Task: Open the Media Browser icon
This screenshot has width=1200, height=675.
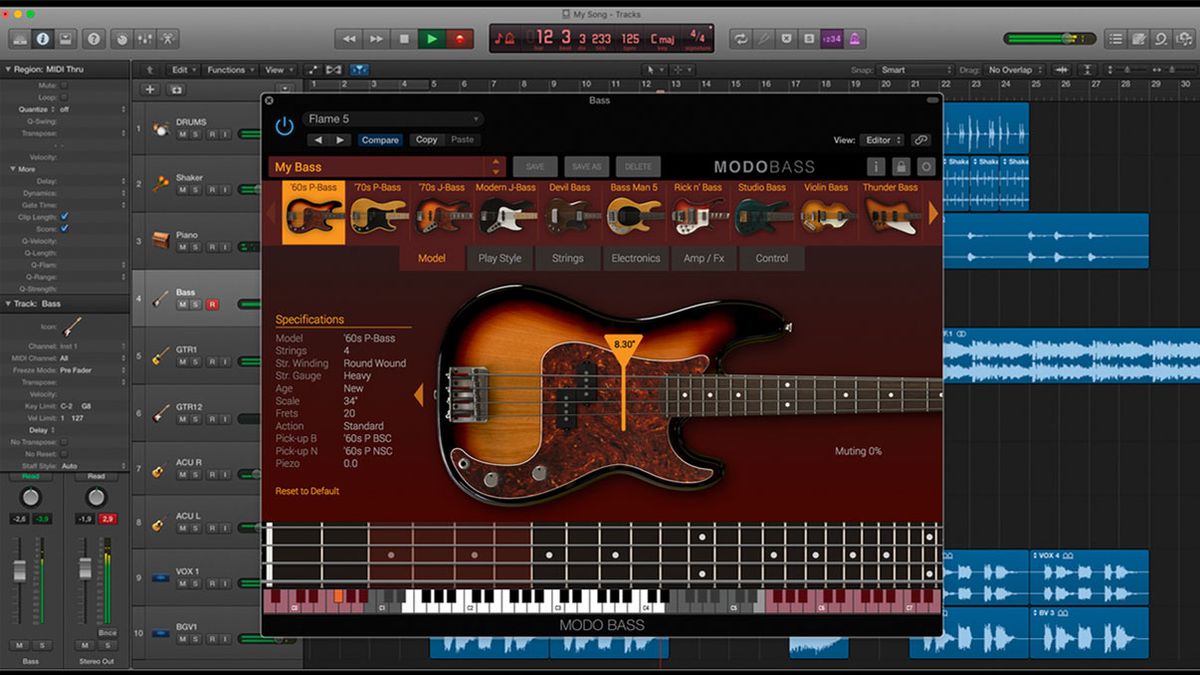Action: click(1185, 39)
